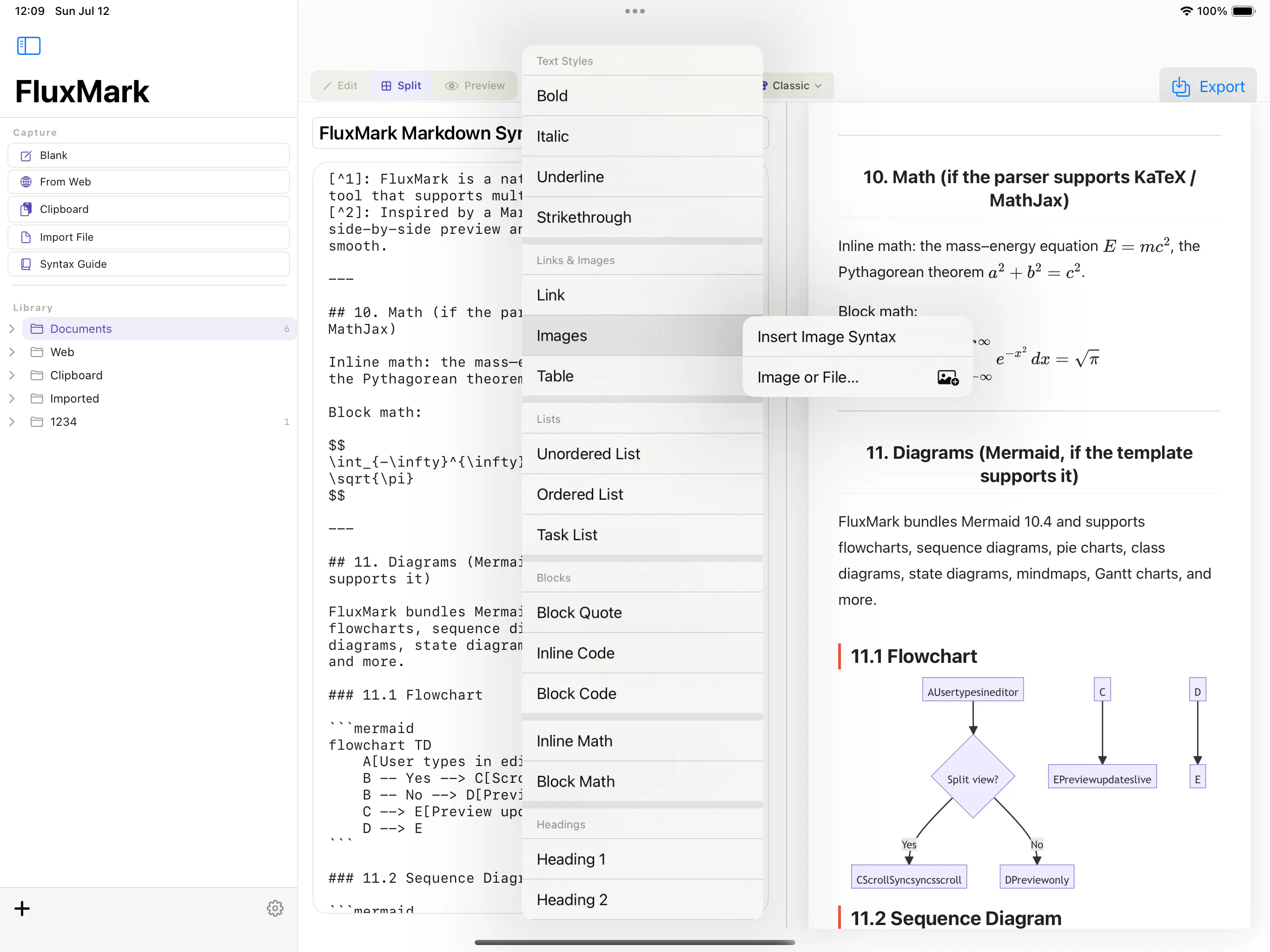Open settings gear icon

tap(275, 908)
